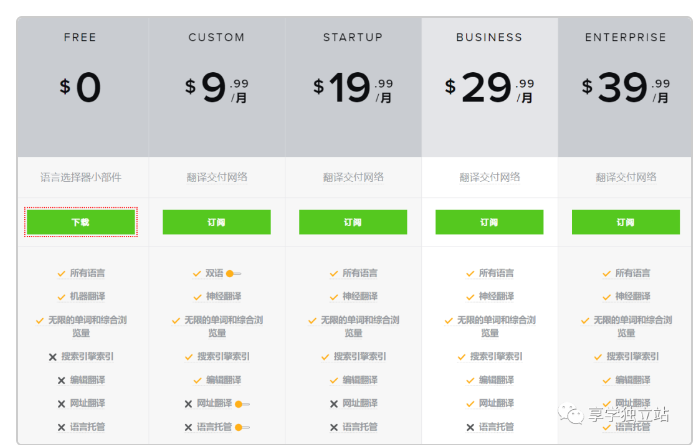Toggle the 网址翻译 slider in CUSTOM column
This screenshot has height=445, width=698.
coord(241,404)
